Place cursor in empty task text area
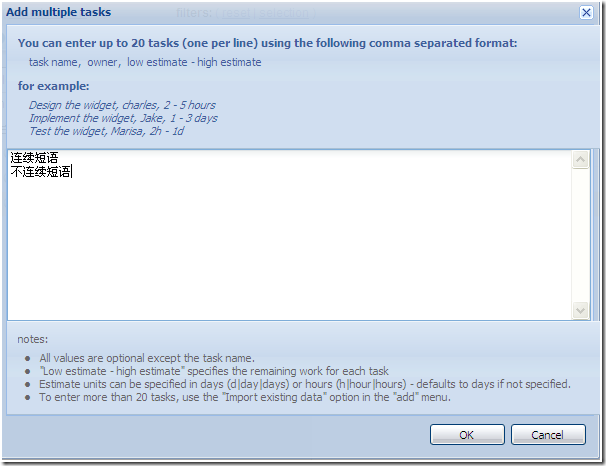The image size is (606, 466). (290, 247)
